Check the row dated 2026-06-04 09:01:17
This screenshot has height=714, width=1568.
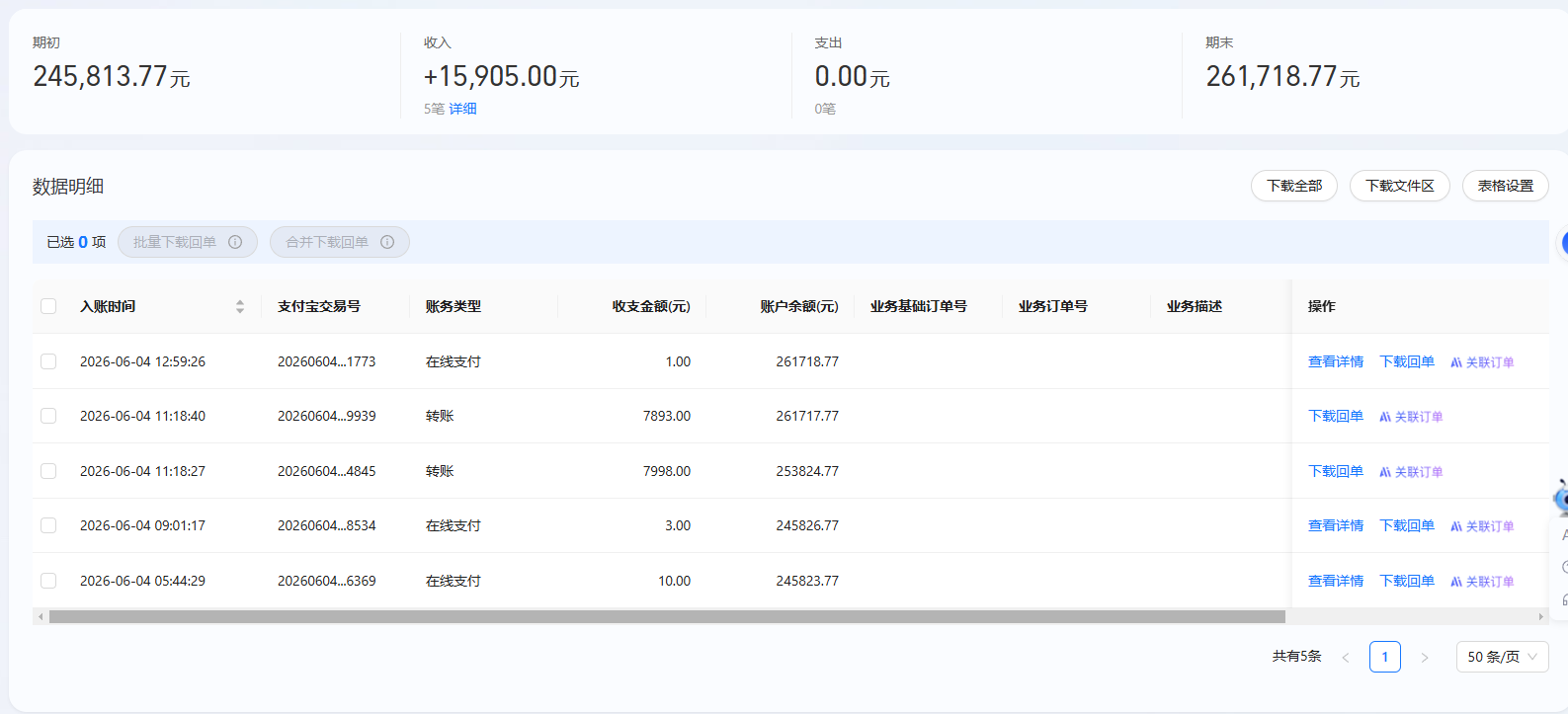[x=48, y=525]
